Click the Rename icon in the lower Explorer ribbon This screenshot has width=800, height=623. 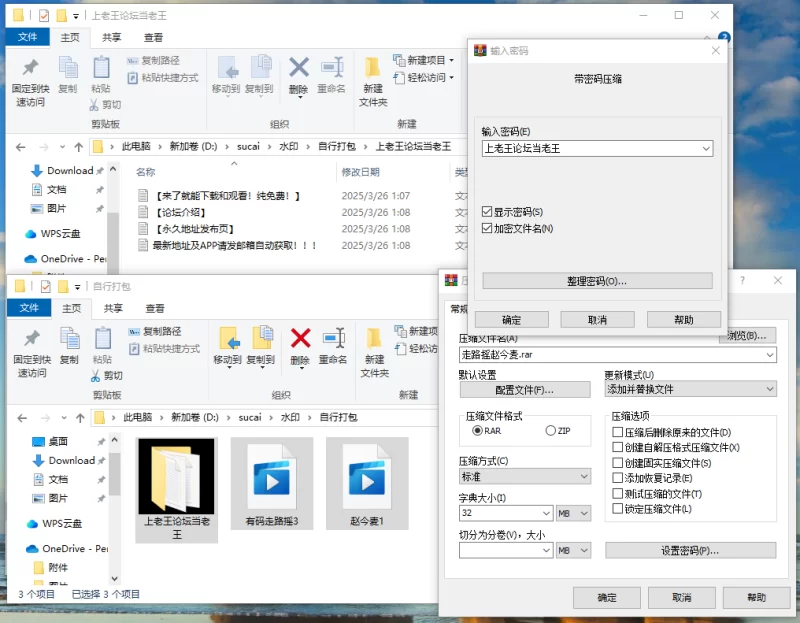[x=333, y=338]
